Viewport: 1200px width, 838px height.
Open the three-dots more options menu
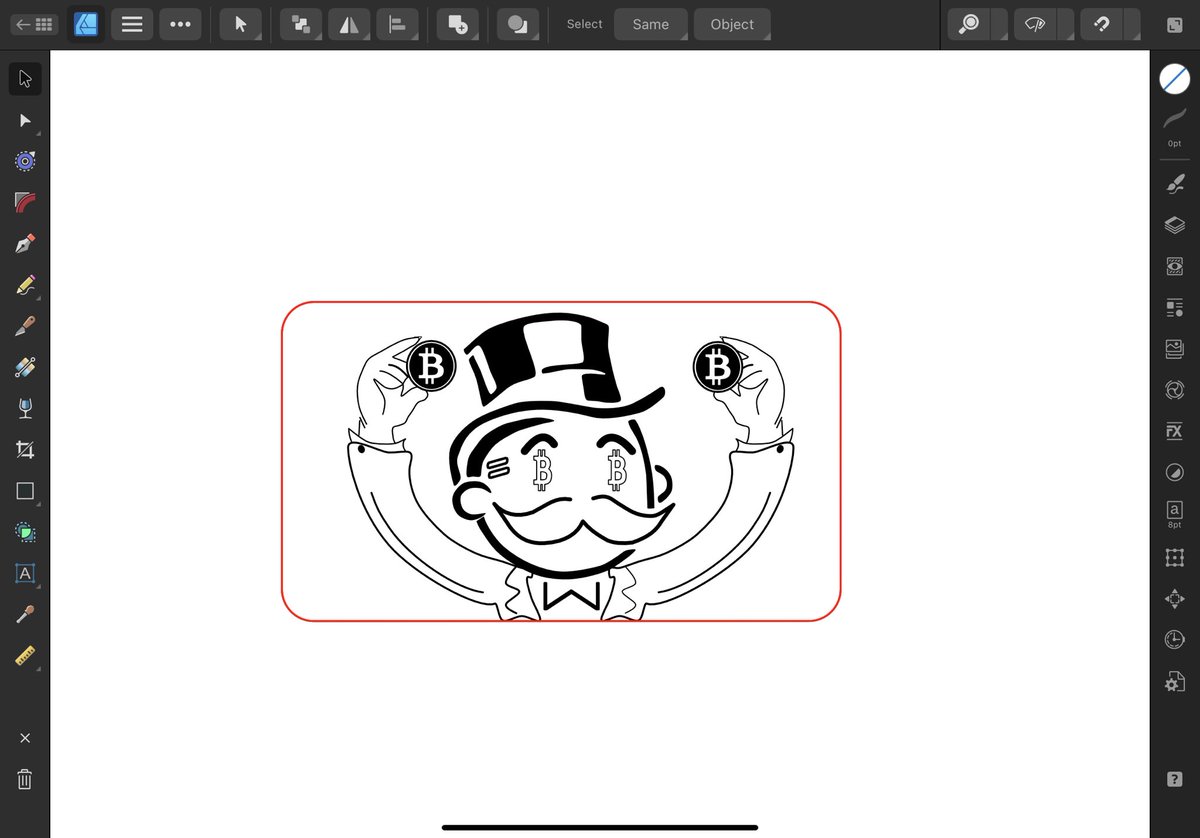(181, 24)
